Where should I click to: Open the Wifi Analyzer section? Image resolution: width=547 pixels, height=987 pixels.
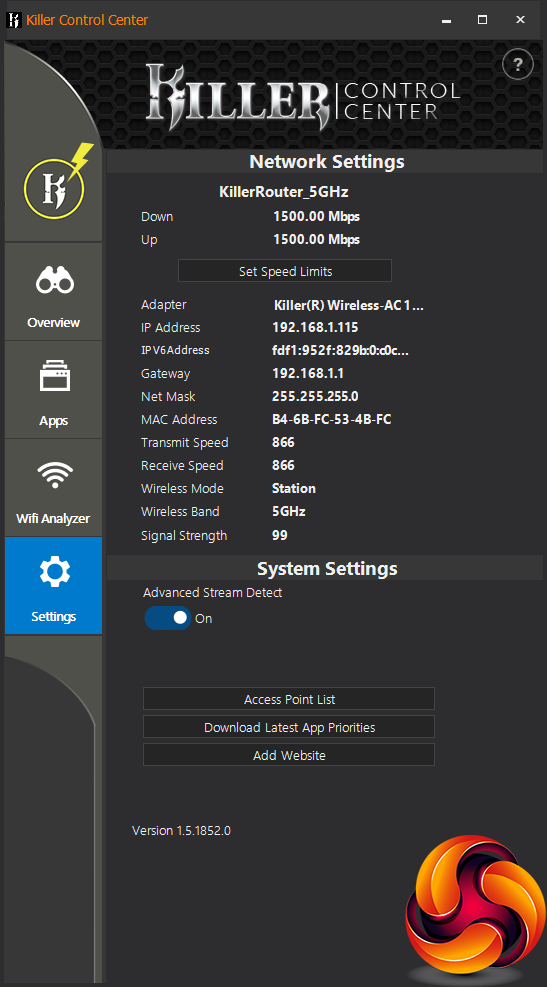point(54,488)
